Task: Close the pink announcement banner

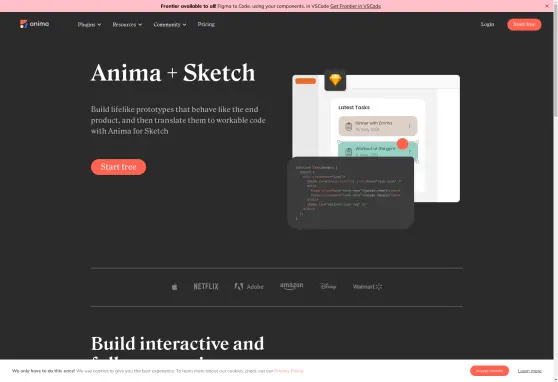Action: (x=547, y=6)
